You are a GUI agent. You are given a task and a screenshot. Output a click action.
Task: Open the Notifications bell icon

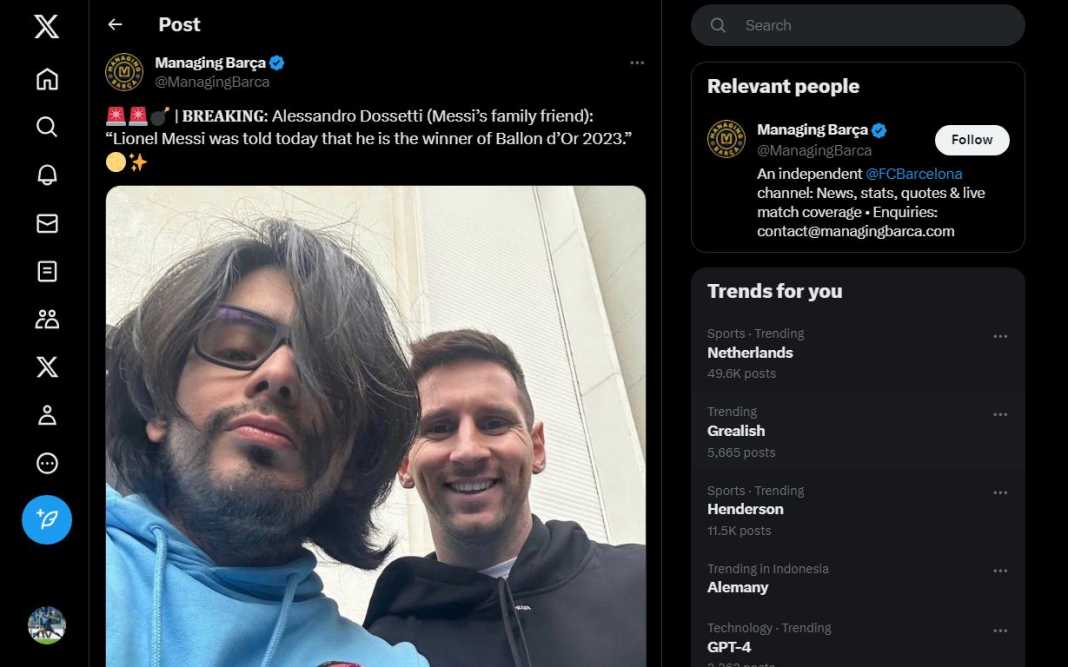pos(46,175)
